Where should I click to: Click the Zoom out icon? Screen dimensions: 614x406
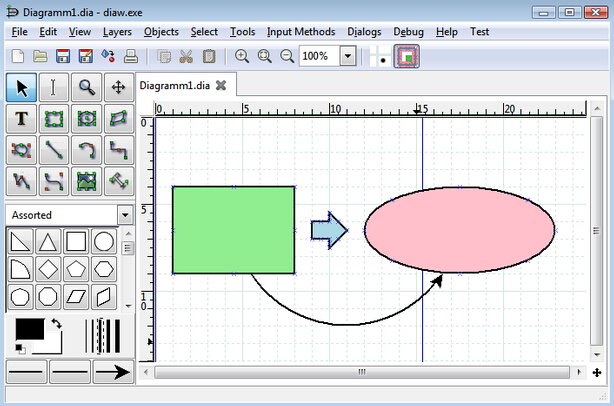[x=287, y=56]
